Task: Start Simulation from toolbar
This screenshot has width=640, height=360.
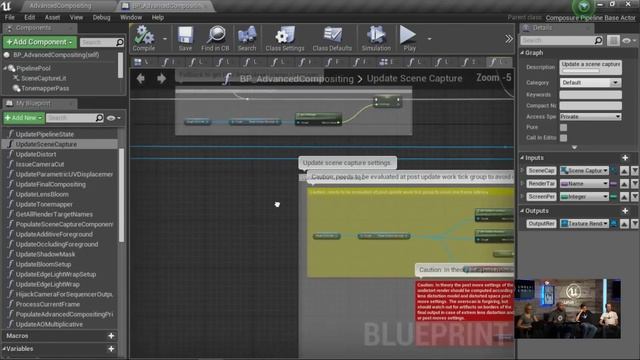Action: pos(376,38)
